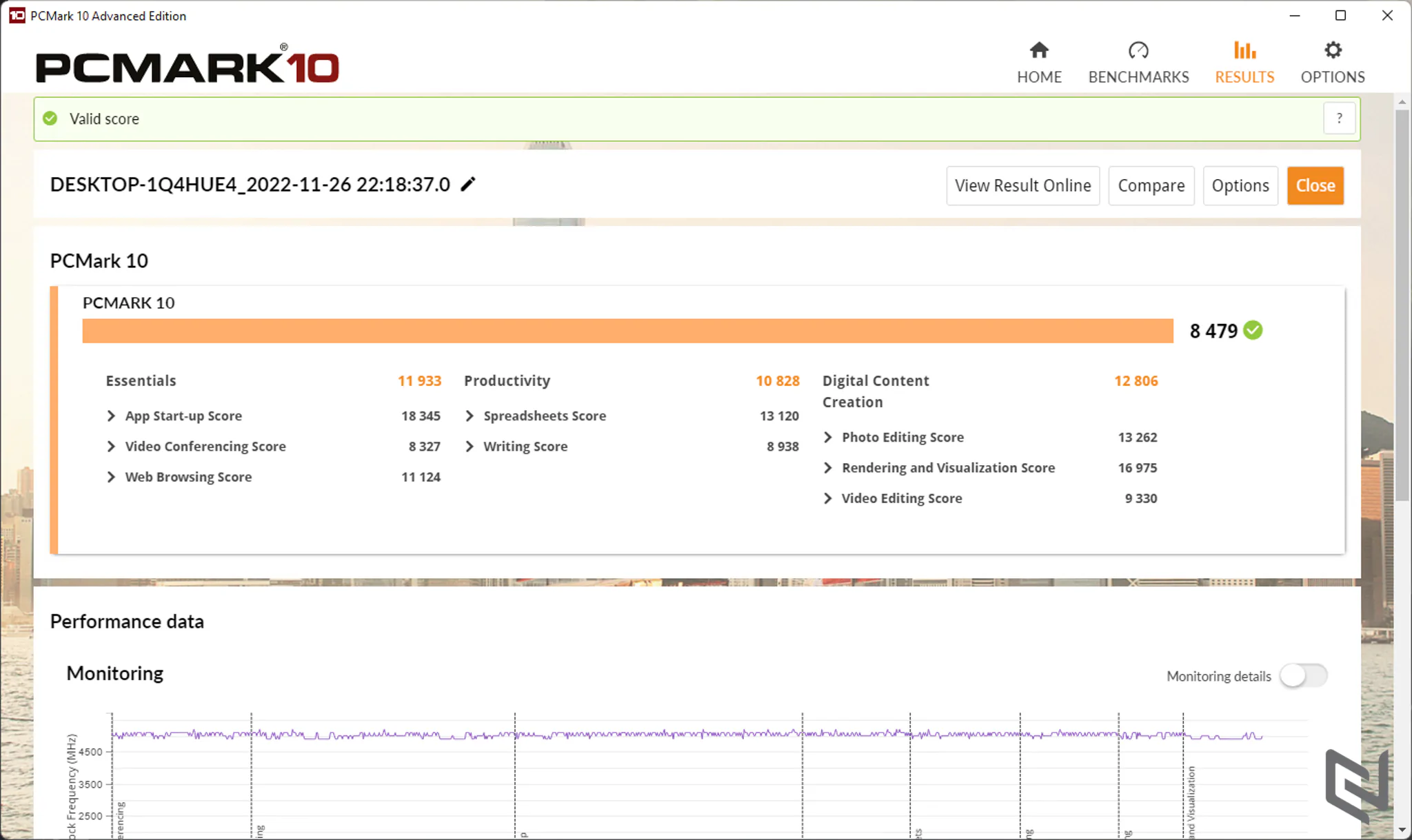The image size is (1412, 840).
Task: Click the Rendering and Visualization value 16 975
Action: [1138, 468]
